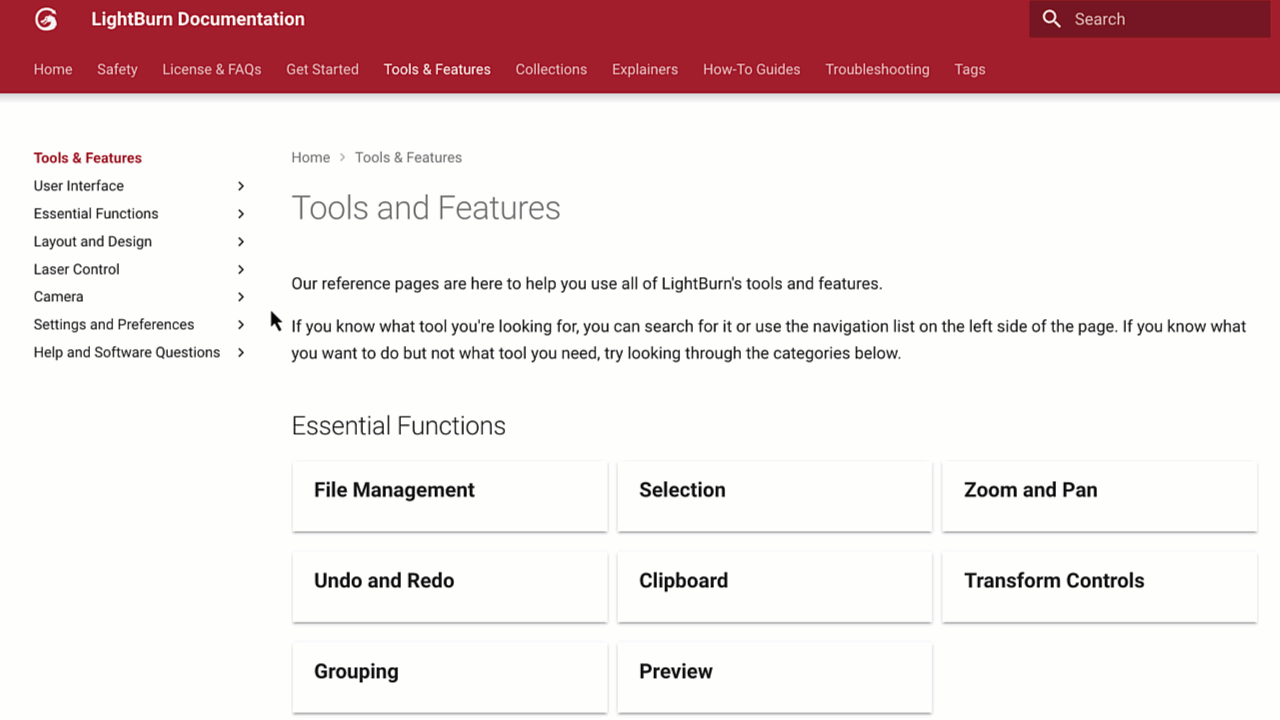Select the Transform Controls card
This screenshot has height=720, width=1280.
(1099, 586)
